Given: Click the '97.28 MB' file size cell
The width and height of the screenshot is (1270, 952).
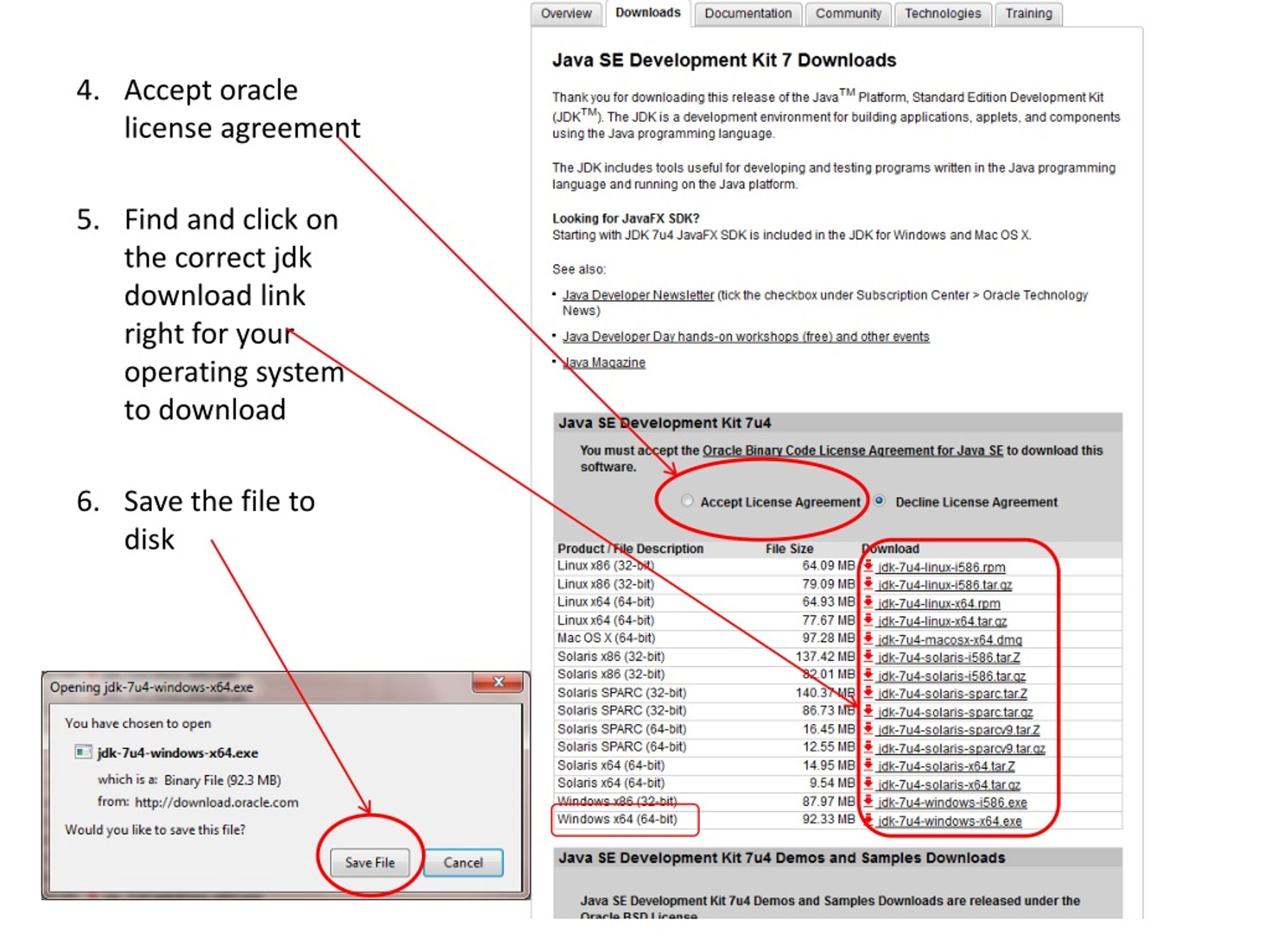Looking at the screenshot, I should coord(828,638).
